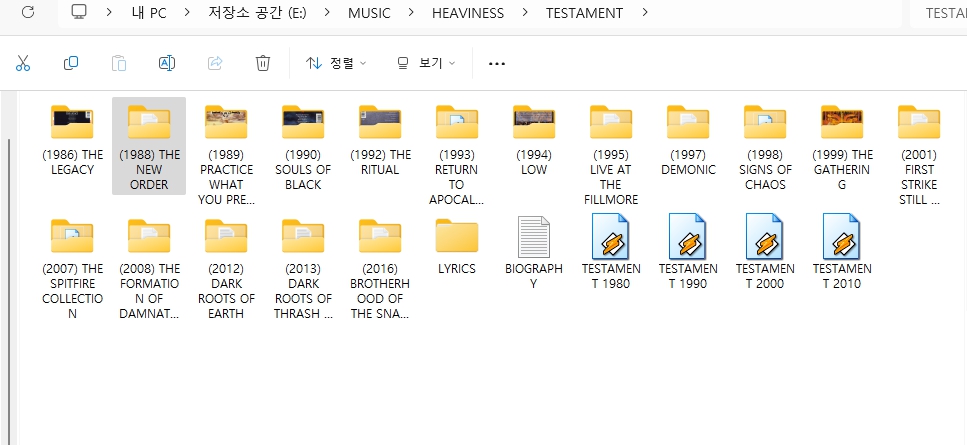Select (2016) BROTHERHOOD OF THE SNA... folder
Viewport: 967px width, 445px height.
pyautogui.click(x=381, y=268)
